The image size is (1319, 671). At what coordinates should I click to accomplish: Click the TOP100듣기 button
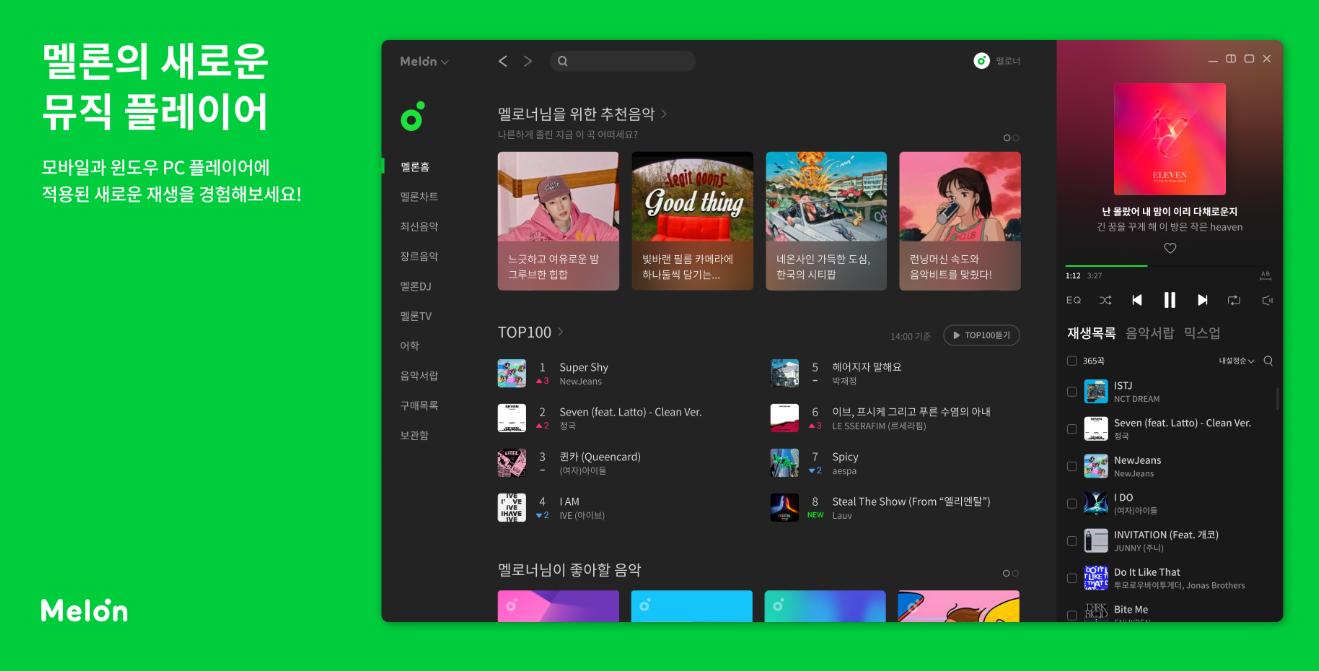981,335
